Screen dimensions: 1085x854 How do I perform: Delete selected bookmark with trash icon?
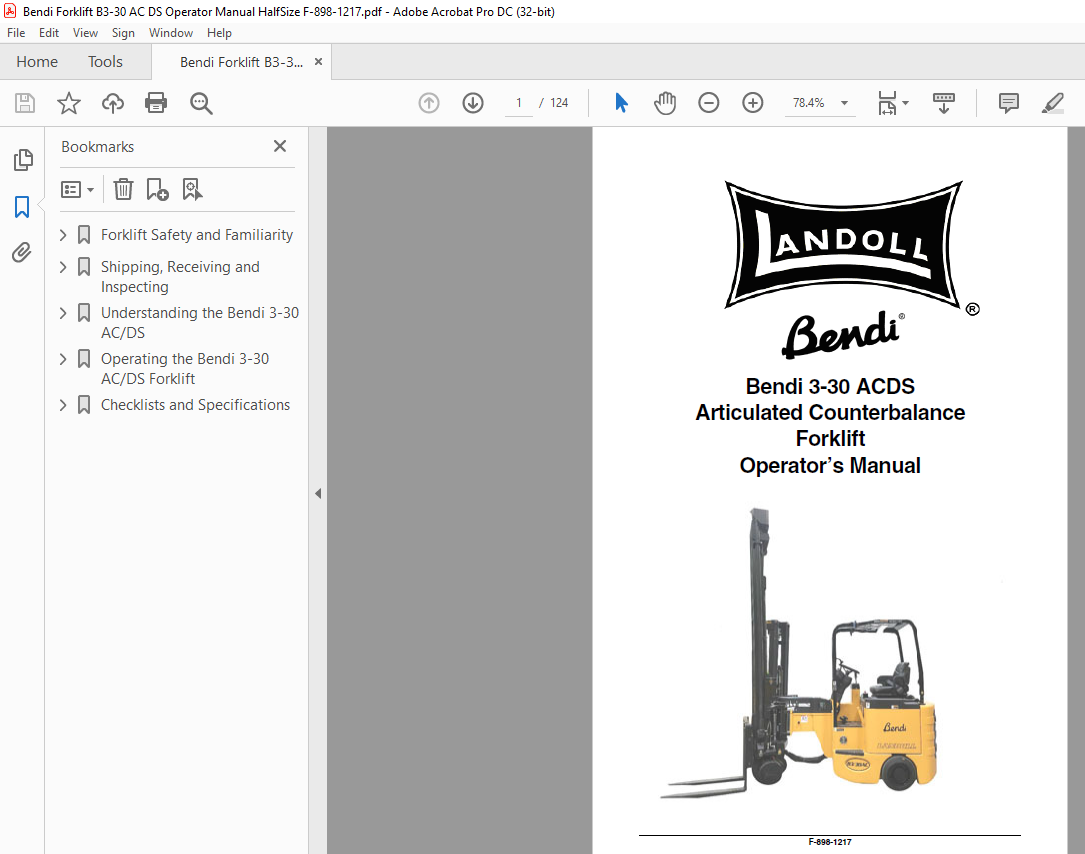point(123,189)
